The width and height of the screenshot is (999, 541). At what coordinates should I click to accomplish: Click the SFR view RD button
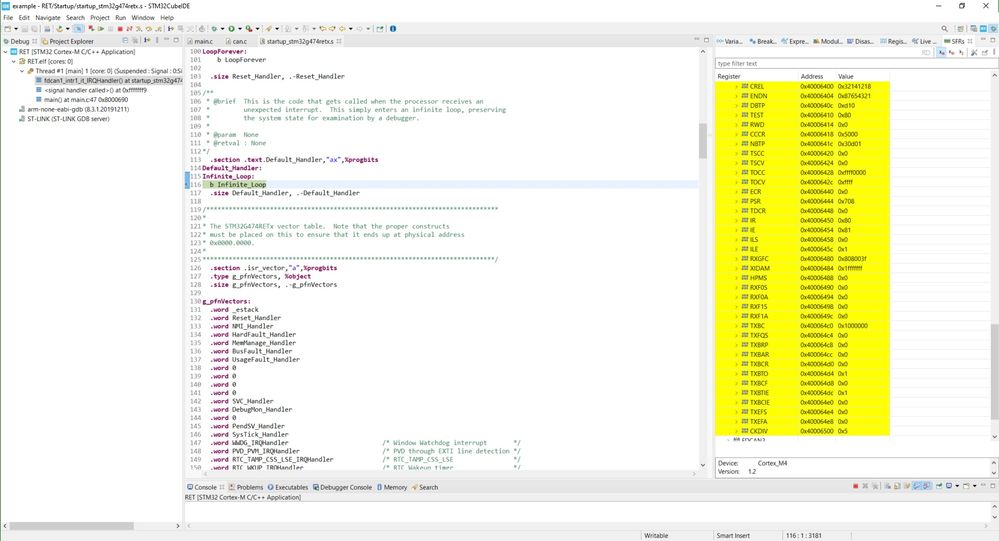coord(926,52)
